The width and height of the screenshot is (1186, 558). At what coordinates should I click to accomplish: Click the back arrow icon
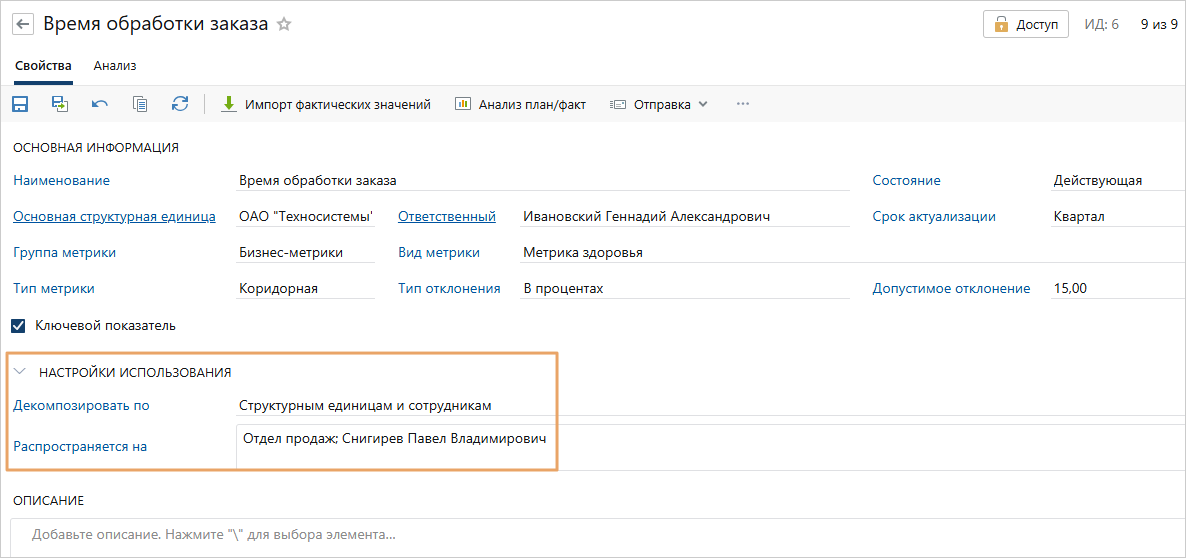coord(22,24)
